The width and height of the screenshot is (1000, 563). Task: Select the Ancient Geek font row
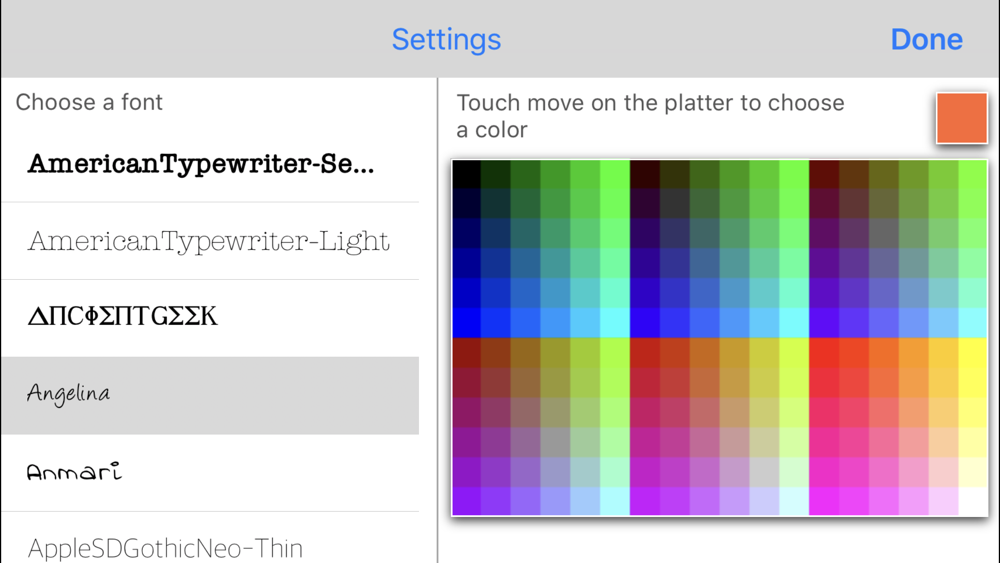click(210, 318)
